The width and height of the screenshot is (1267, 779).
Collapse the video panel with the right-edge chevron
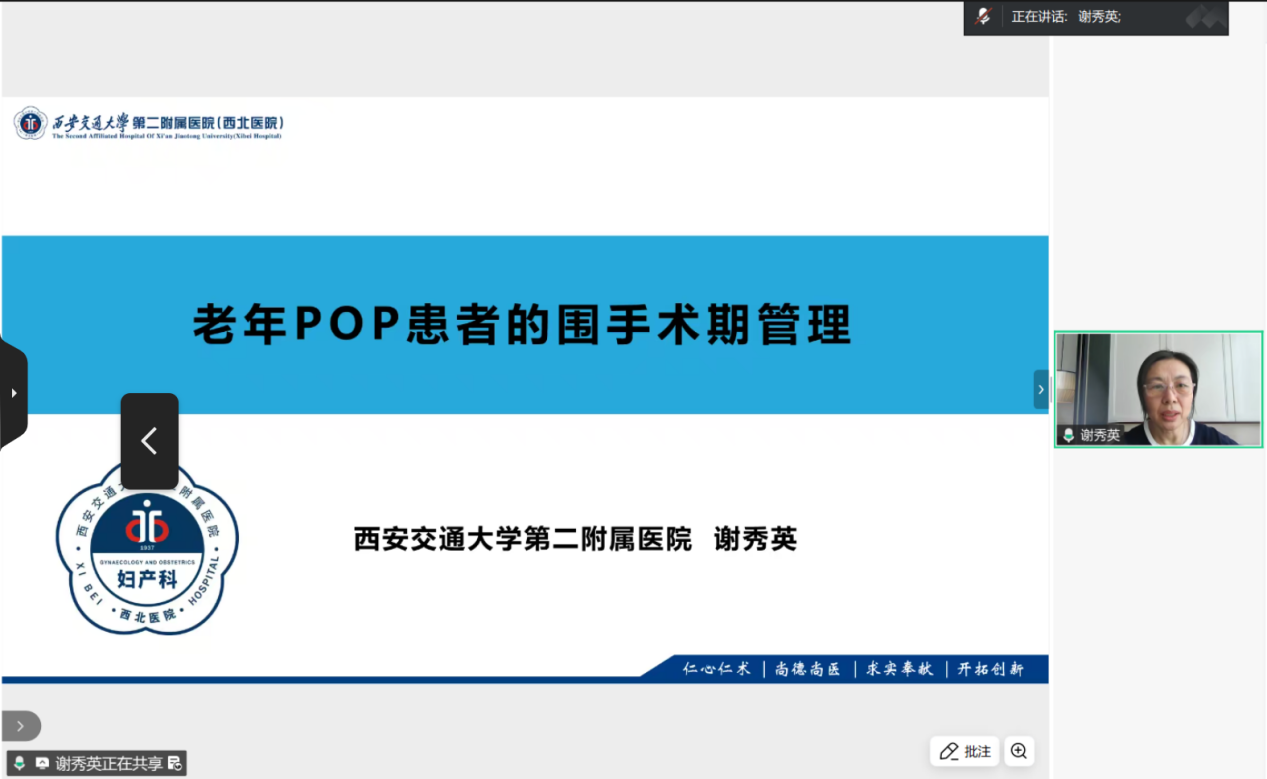pos(1040,389)
